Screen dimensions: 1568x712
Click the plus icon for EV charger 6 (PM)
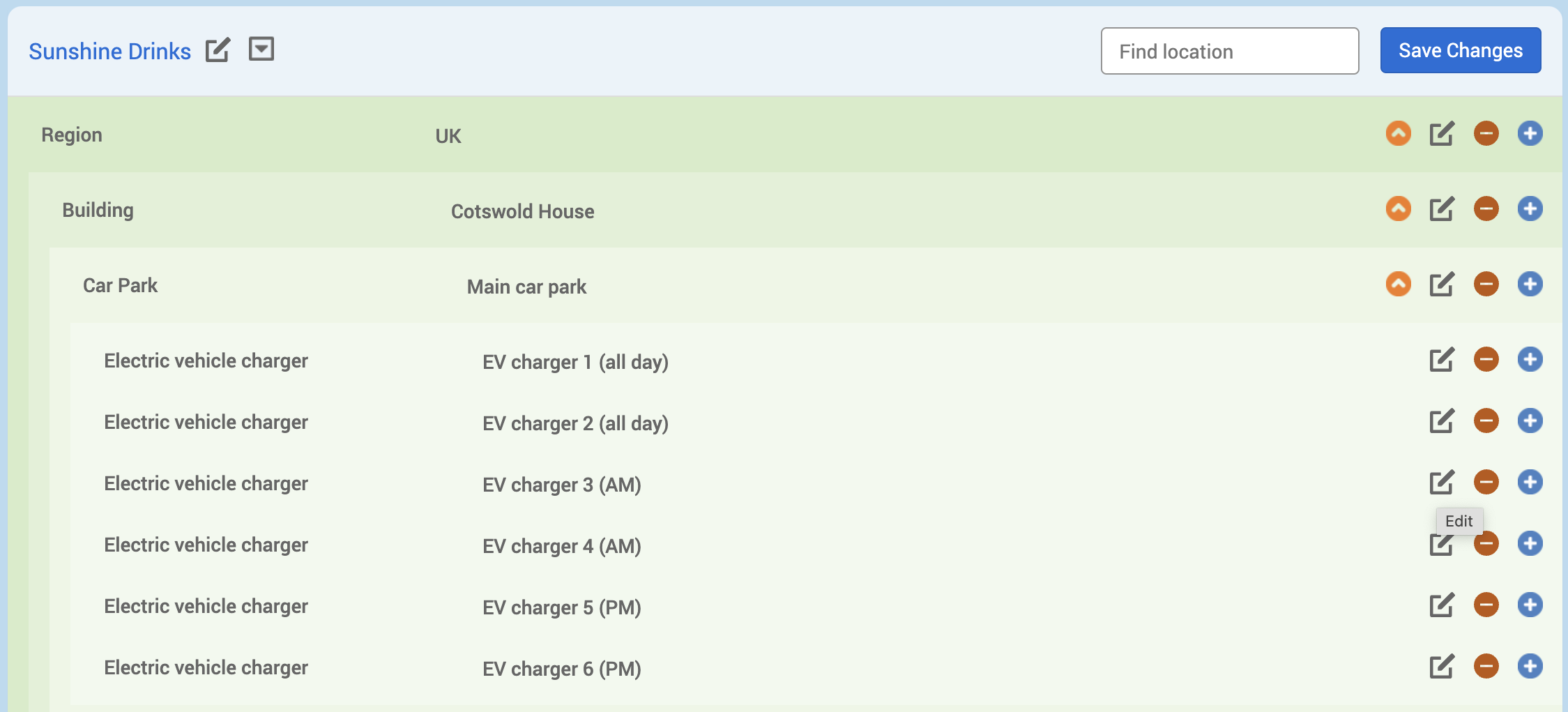(1530, 666)
